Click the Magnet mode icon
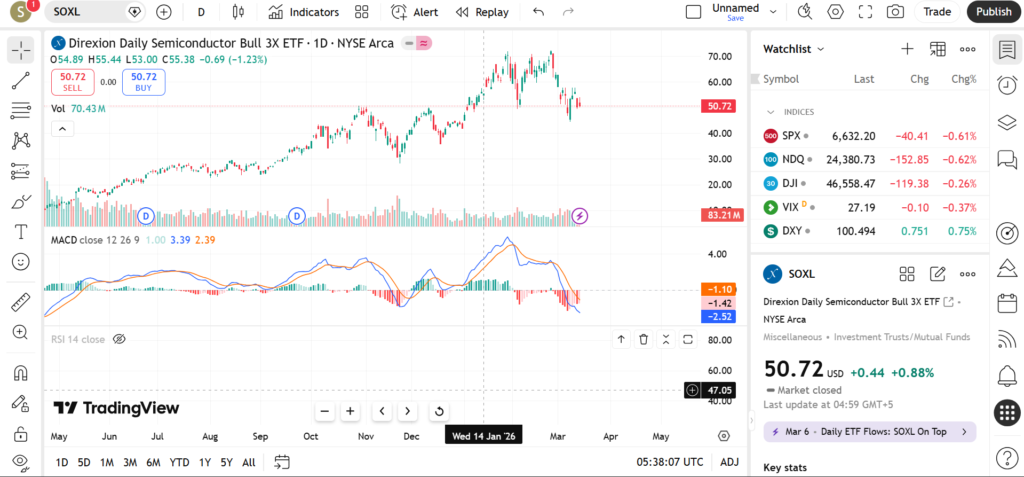This screenshot has width=1024, height=477. coord(20,373)
